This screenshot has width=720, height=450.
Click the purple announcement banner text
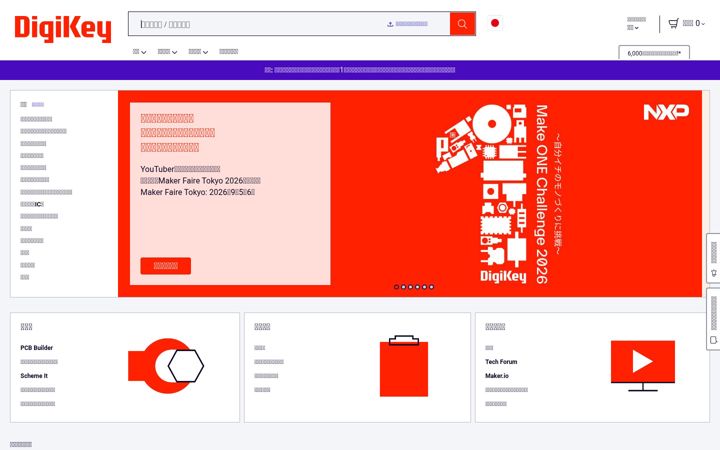tap(360, 70)
